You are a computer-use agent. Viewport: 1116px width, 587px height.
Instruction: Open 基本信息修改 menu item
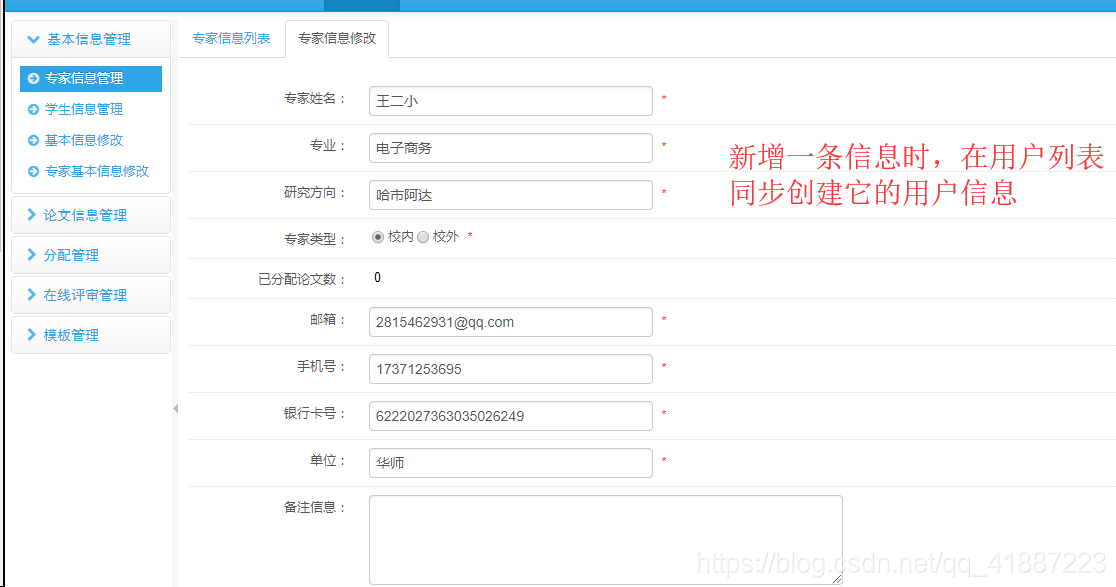coord(84,140)
